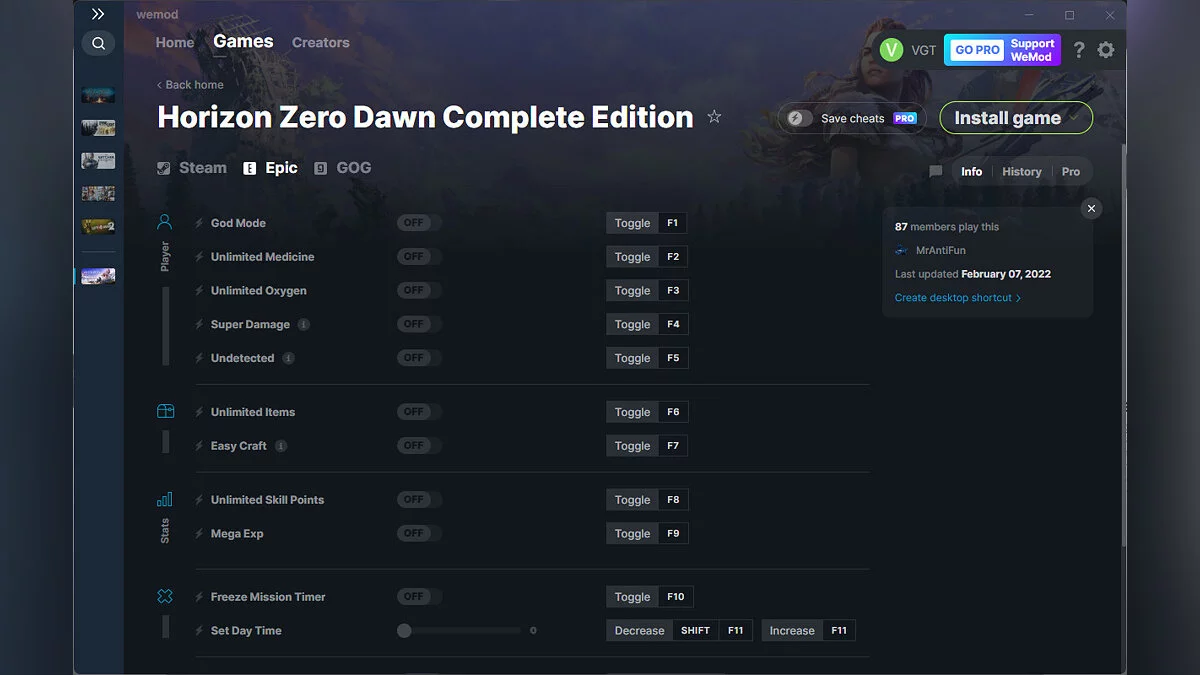Image resolution: width=1200 pixels, height=675 pixels.
Task: Select the Steam platform tab
Action: pyautogui.click(x=192, y=168)
